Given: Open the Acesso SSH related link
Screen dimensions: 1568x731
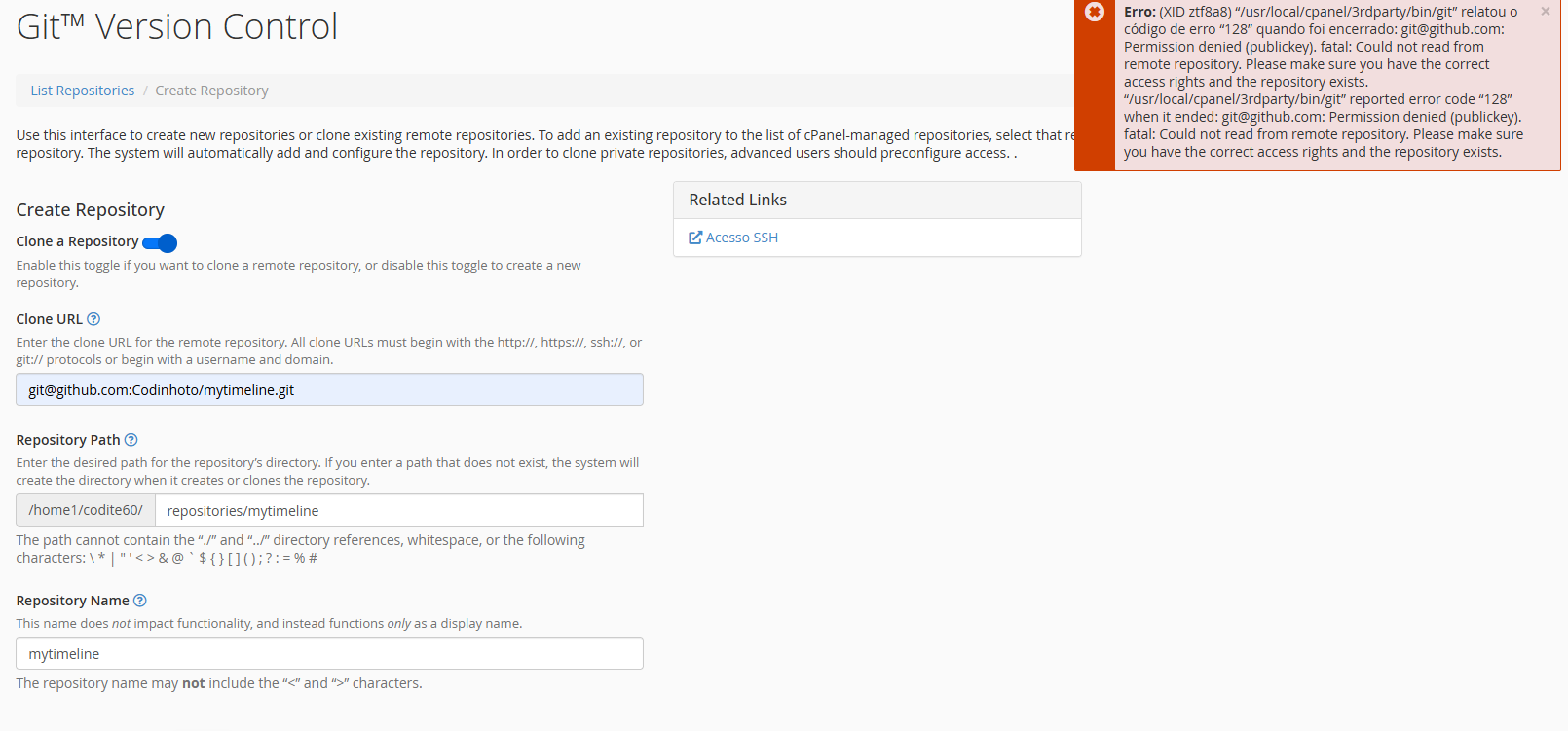Looking at the screenshot, I should pos(742,238).
